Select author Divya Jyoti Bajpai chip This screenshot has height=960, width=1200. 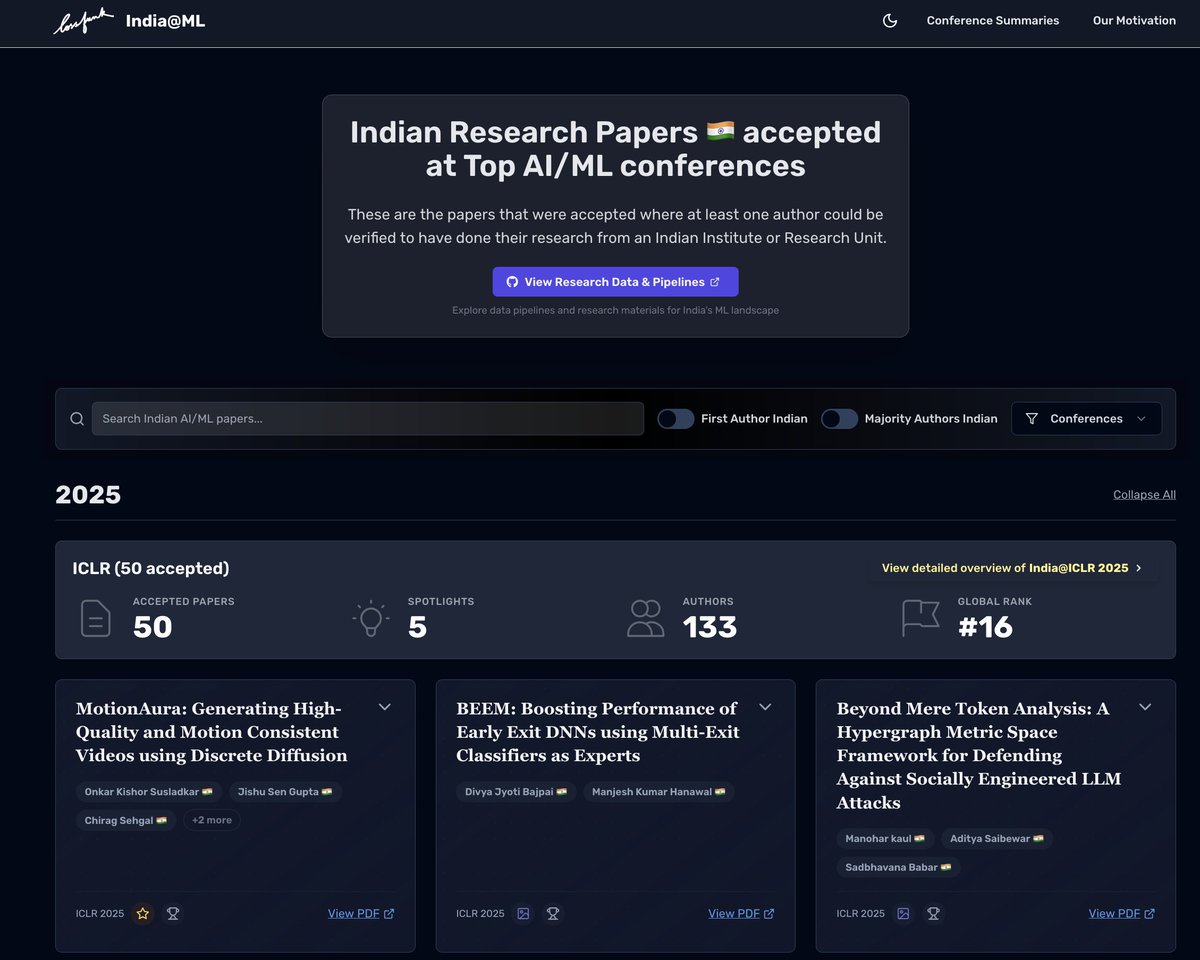[x=516, y=792]
